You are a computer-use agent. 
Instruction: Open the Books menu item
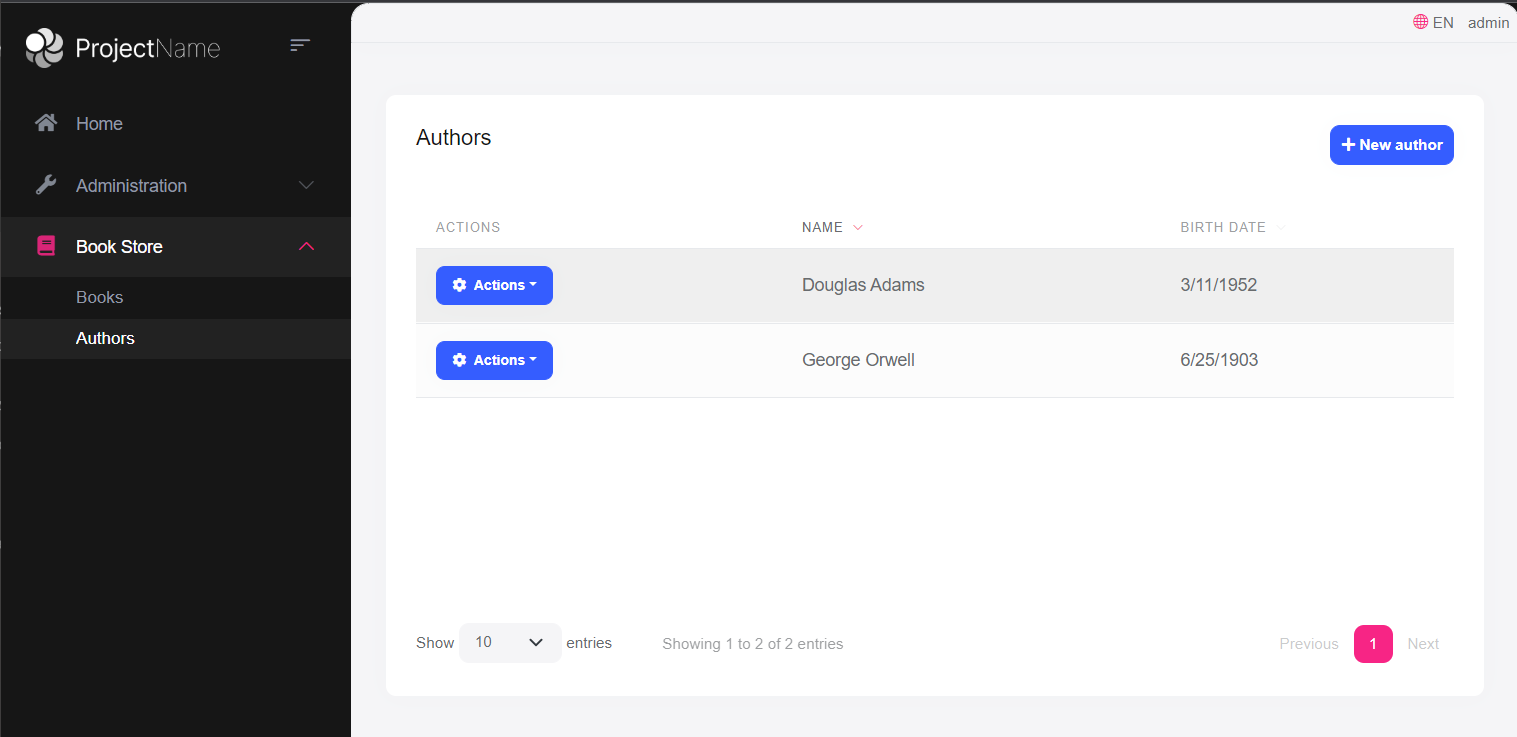100,298
